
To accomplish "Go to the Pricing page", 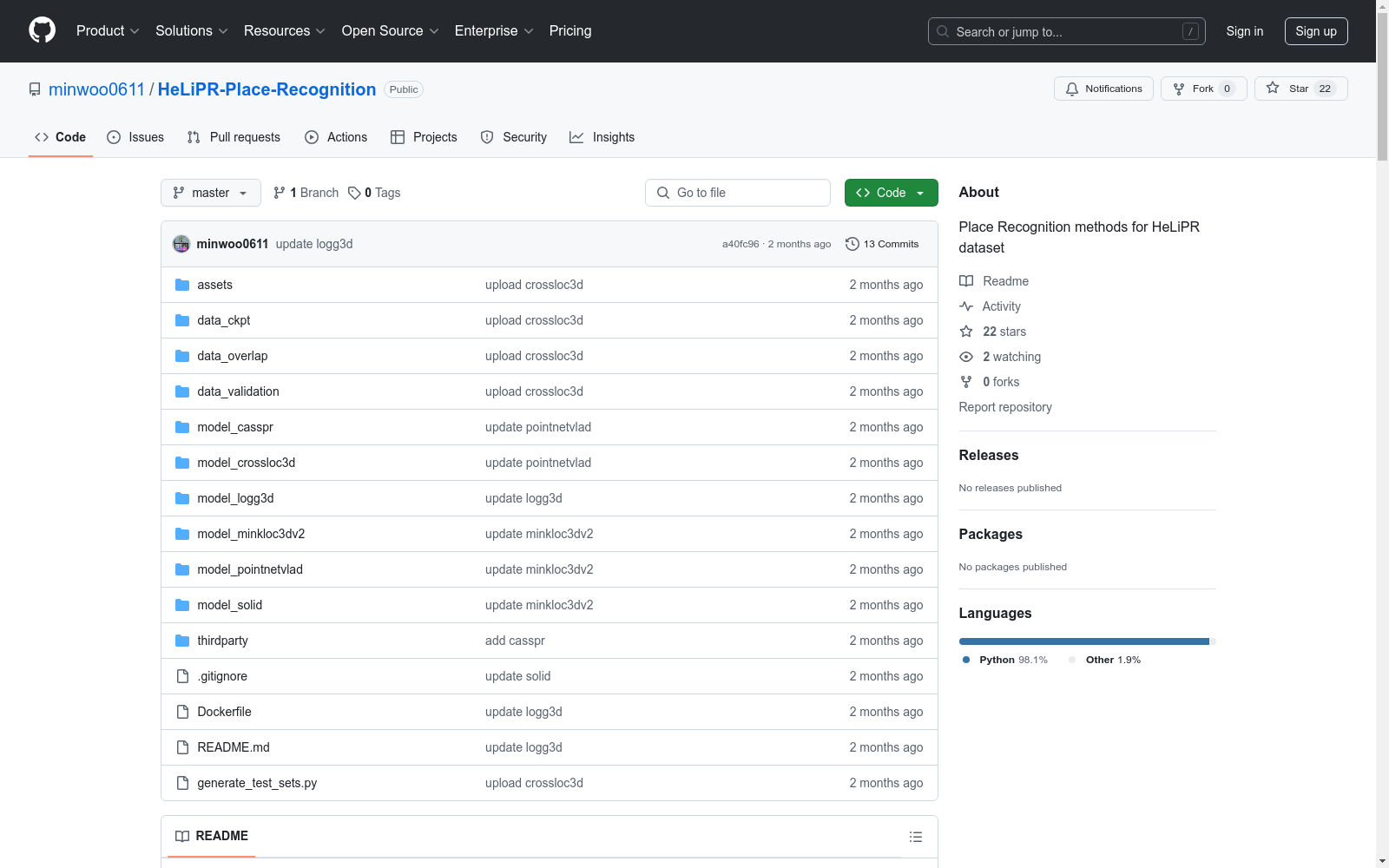I will [x=570, y=31].
